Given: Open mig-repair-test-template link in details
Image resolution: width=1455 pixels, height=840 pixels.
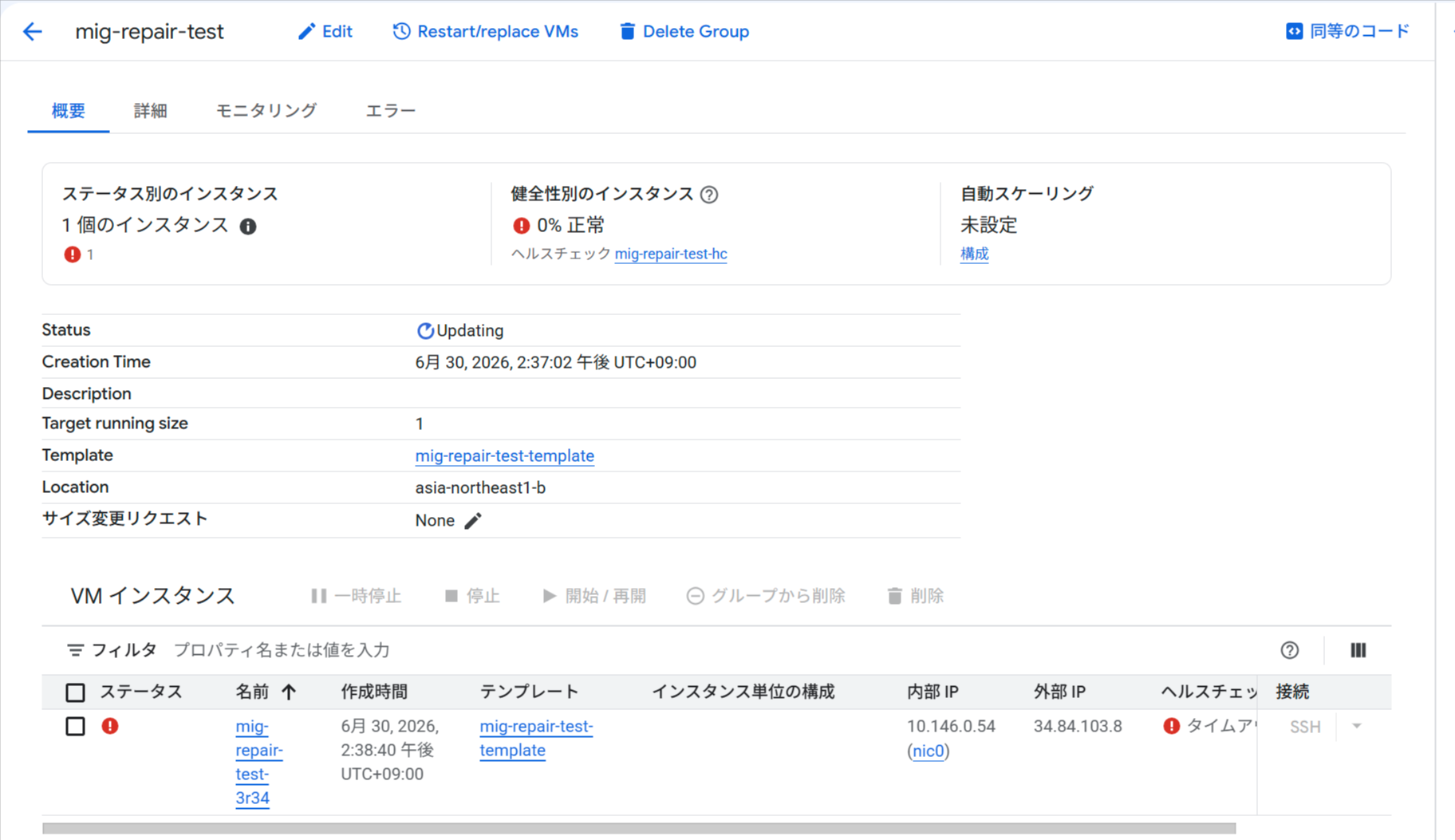Looking at the screenshot, I should pyautogui.click(x=505, y=455).
